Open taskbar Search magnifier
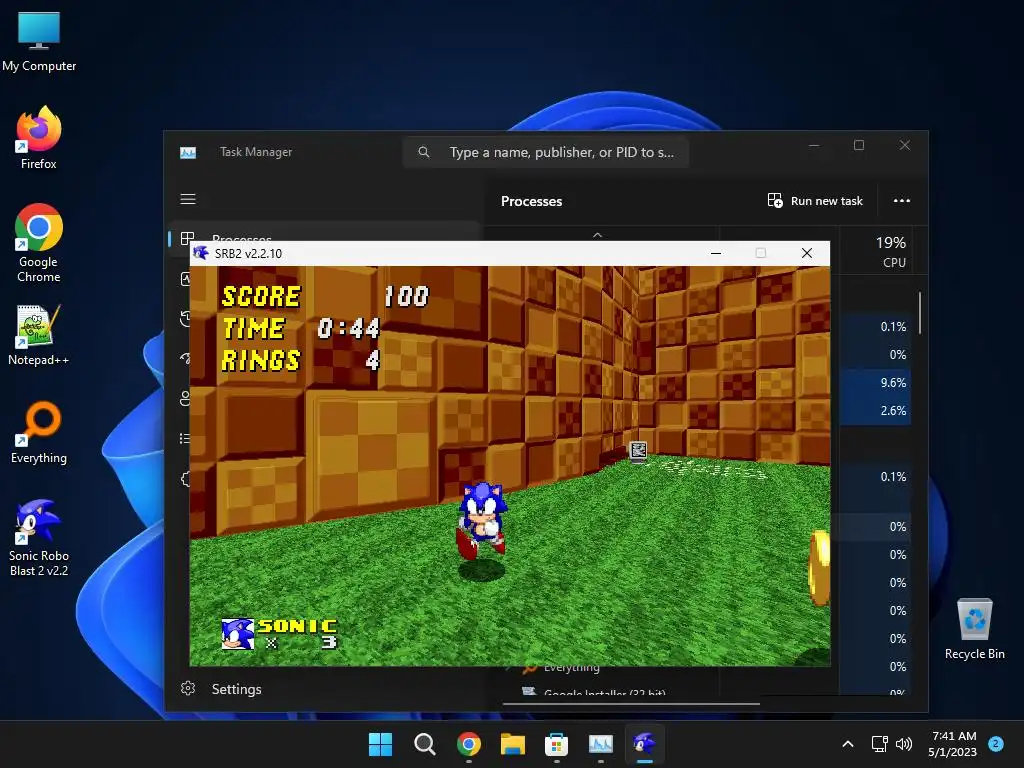1024x768 pixels. pos(424,744)
